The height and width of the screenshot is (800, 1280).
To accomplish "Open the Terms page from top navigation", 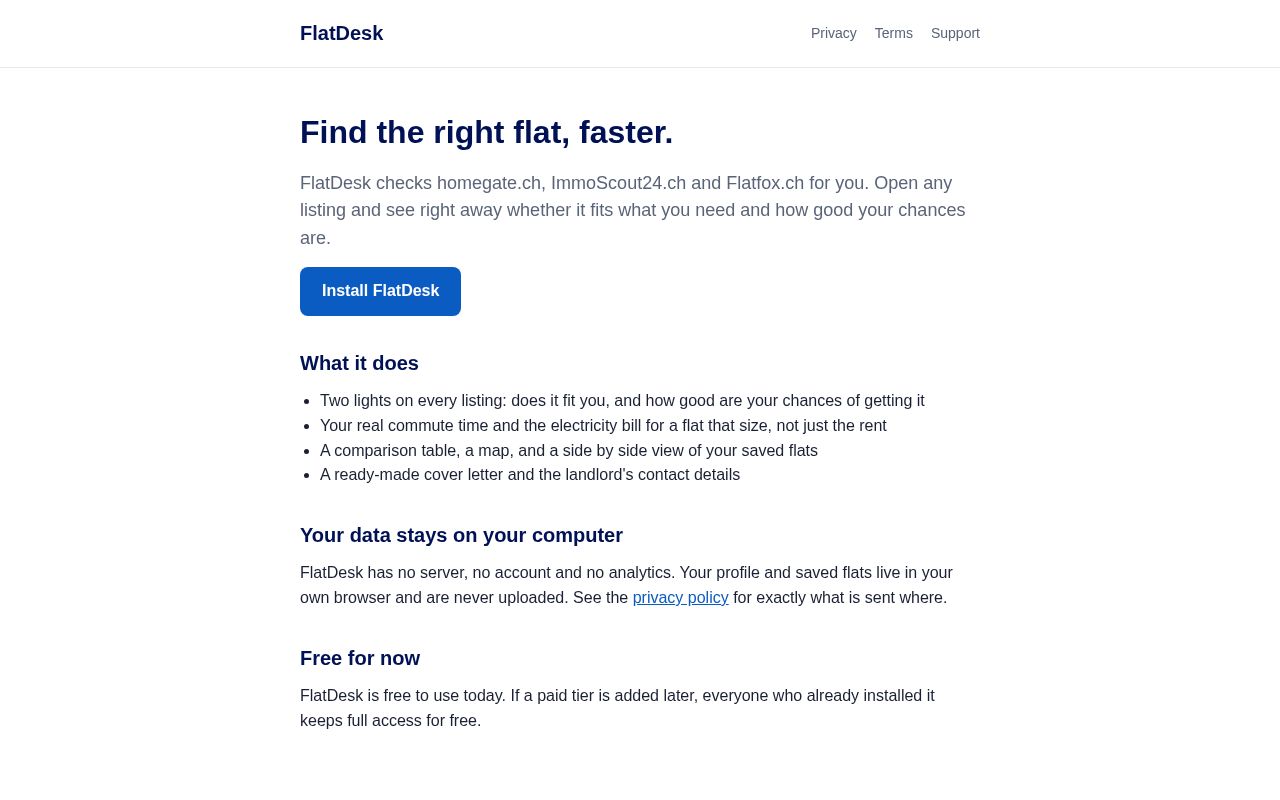I will click(x=893, y=33).
